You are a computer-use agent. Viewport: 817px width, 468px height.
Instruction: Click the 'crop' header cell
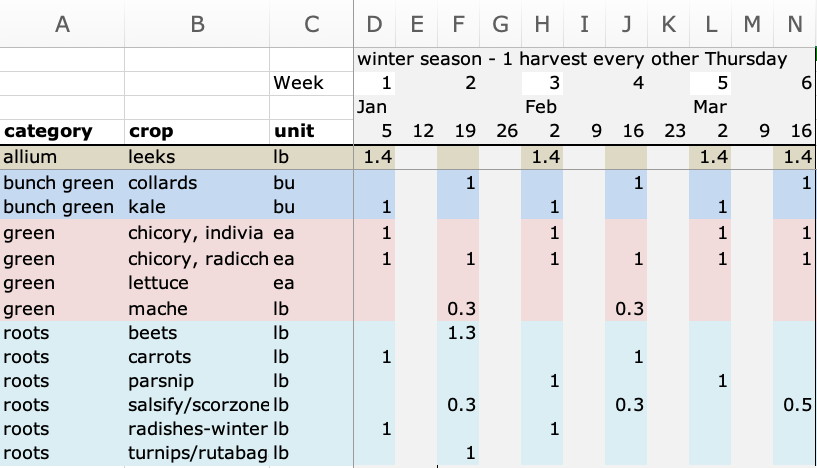(x=197, y=131)
